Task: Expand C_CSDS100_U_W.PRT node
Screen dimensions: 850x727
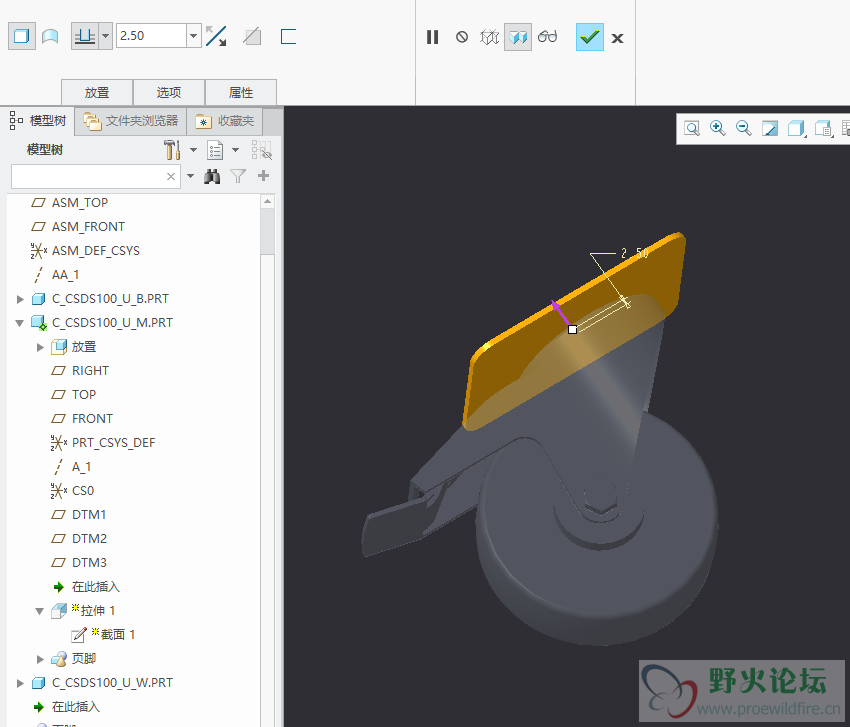Action: (x=20, y=683)
